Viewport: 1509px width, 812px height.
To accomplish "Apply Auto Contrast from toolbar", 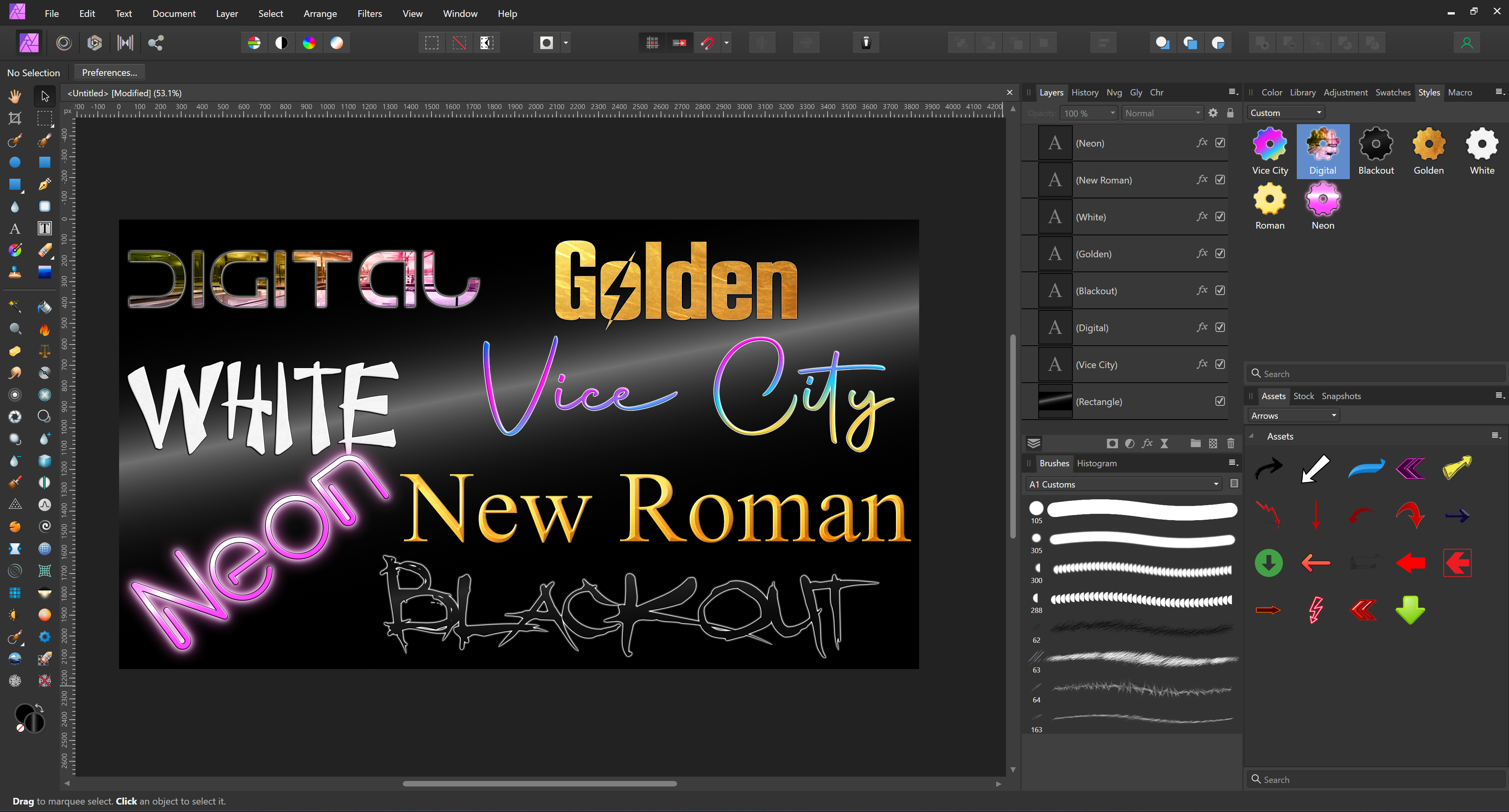I will point(282,43).
